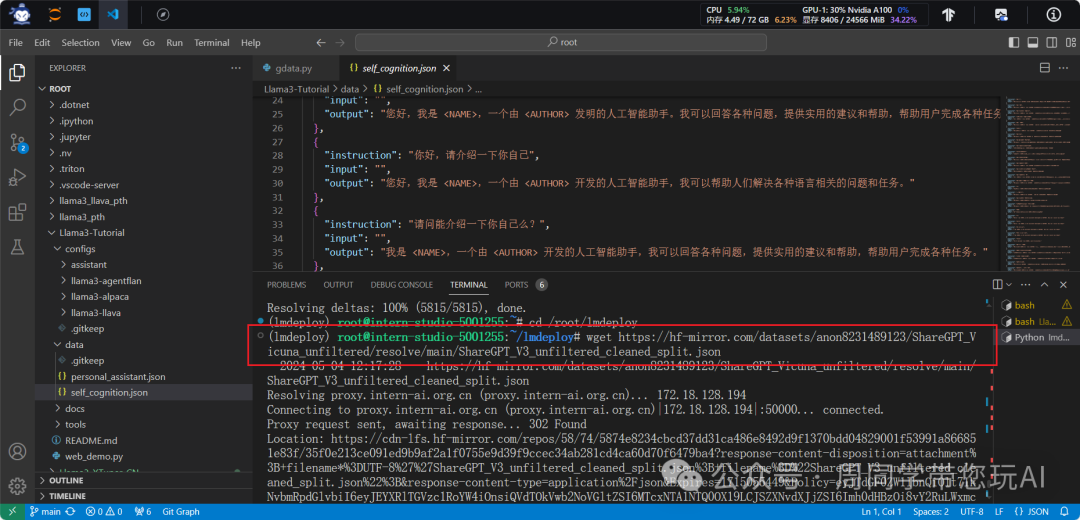Split the editor layout icon

1045,68
